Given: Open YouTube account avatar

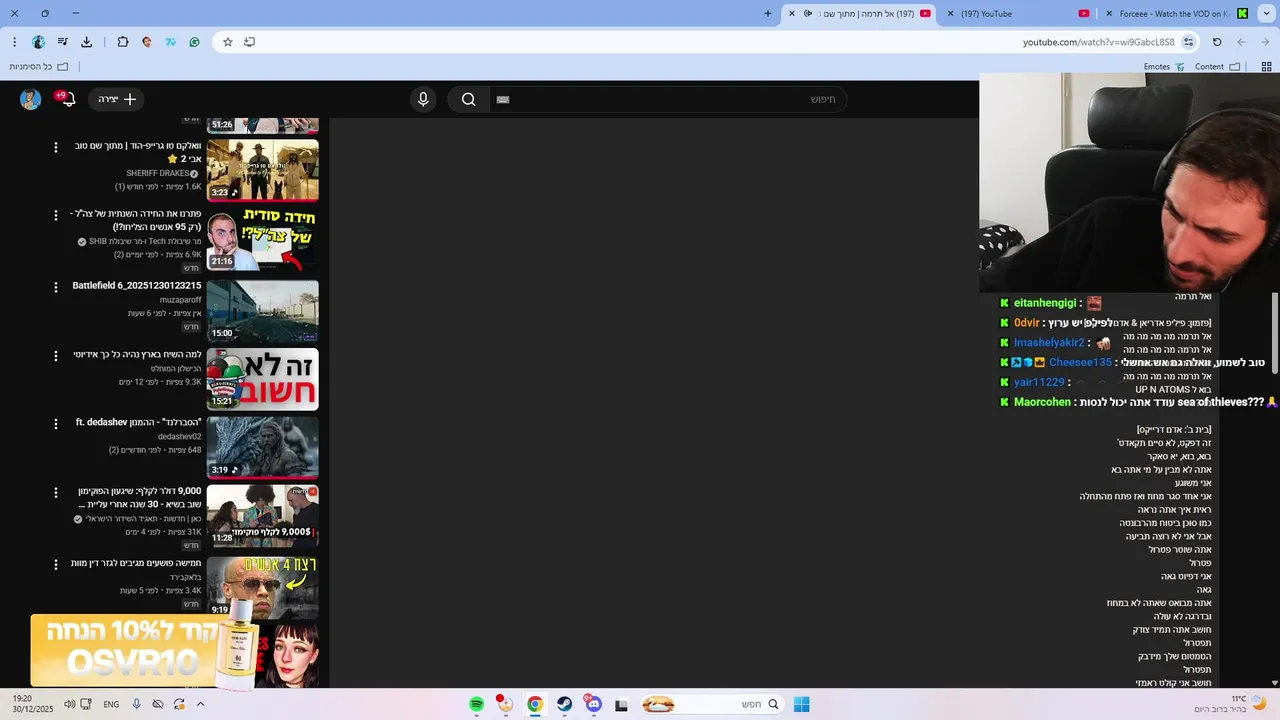Looking at the screenshot, I should tap(30, 99).
